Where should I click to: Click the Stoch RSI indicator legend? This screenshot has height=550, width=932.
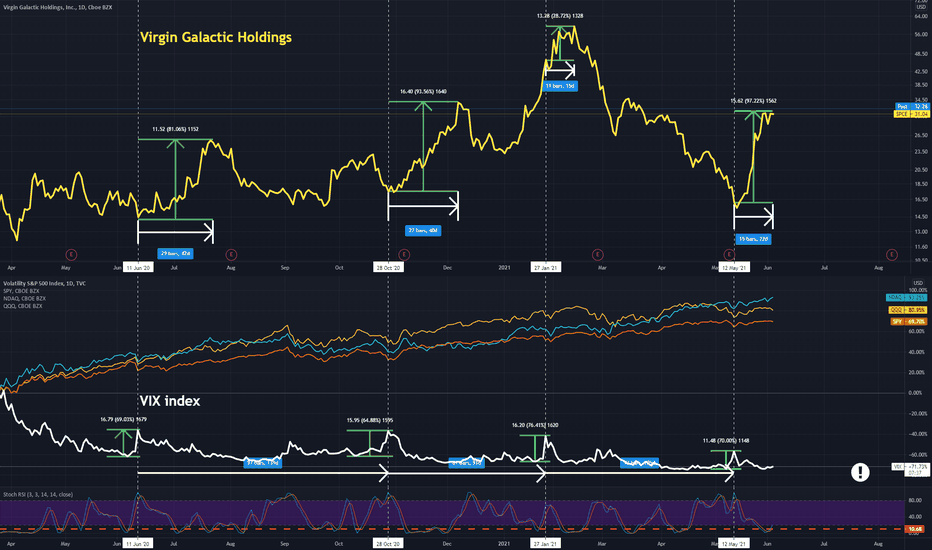(38, 494)
